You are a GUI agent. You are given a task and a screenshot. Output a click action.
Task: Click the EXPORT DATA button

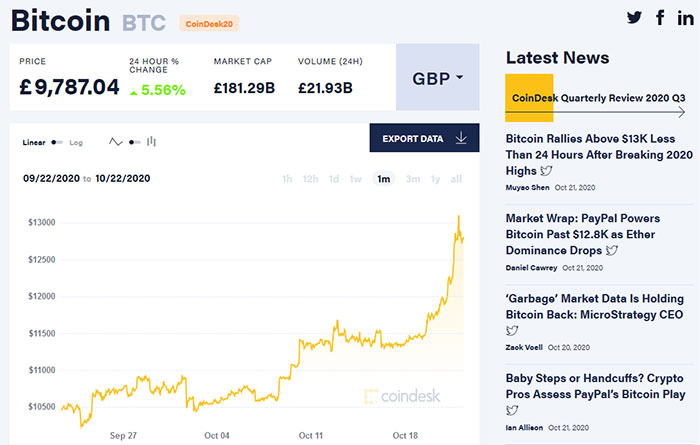coord(424,138)
